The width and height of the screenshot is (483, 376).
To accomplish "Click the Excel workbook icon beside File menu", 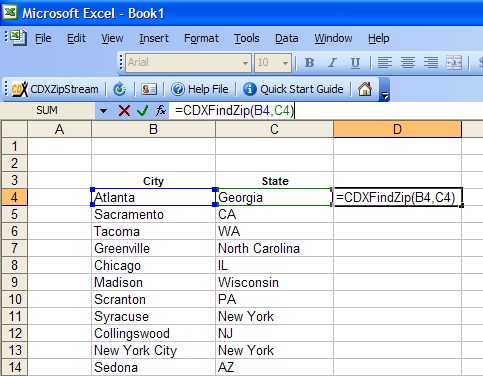I will (18, 38).
